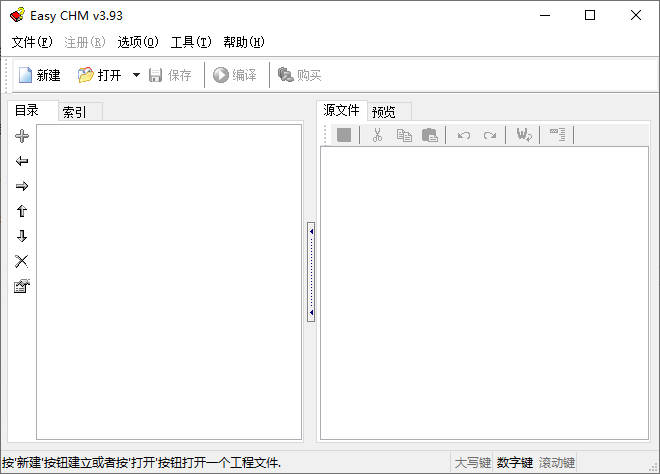
Task: Click the copy icon in editor toolbar
Action: click(x=404, y=135)
